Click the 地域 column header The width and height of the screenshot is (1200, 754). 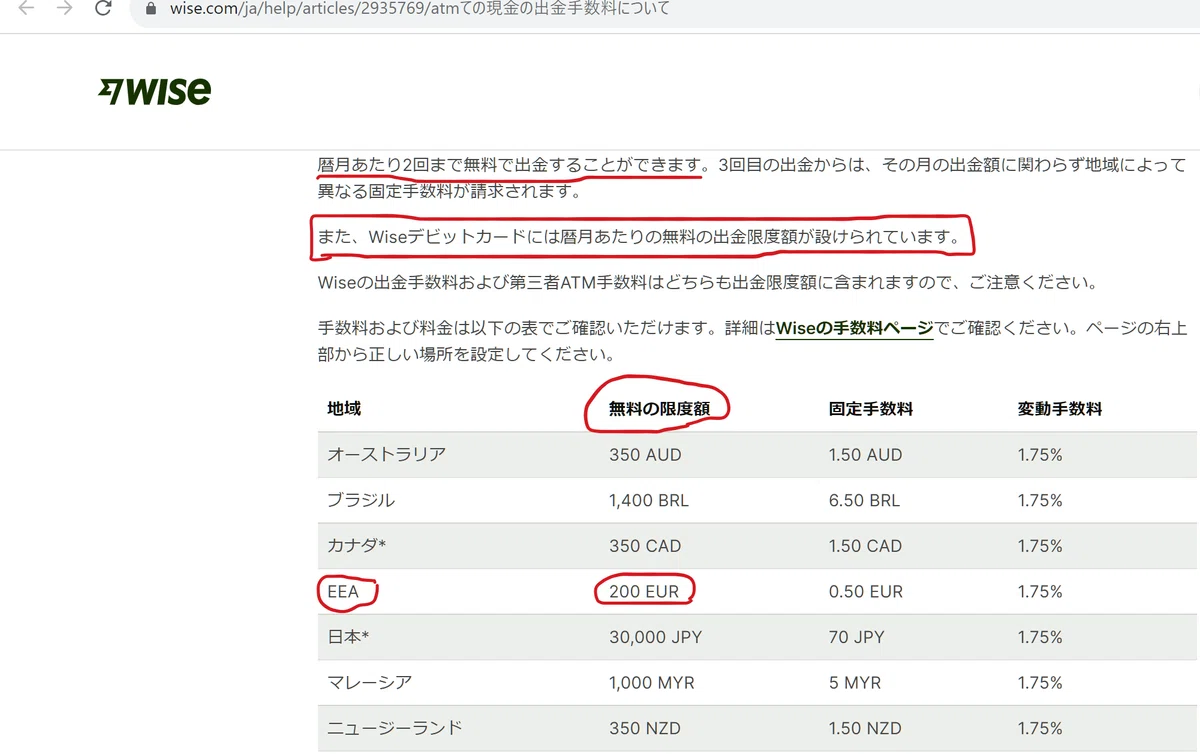click(344, 408)
